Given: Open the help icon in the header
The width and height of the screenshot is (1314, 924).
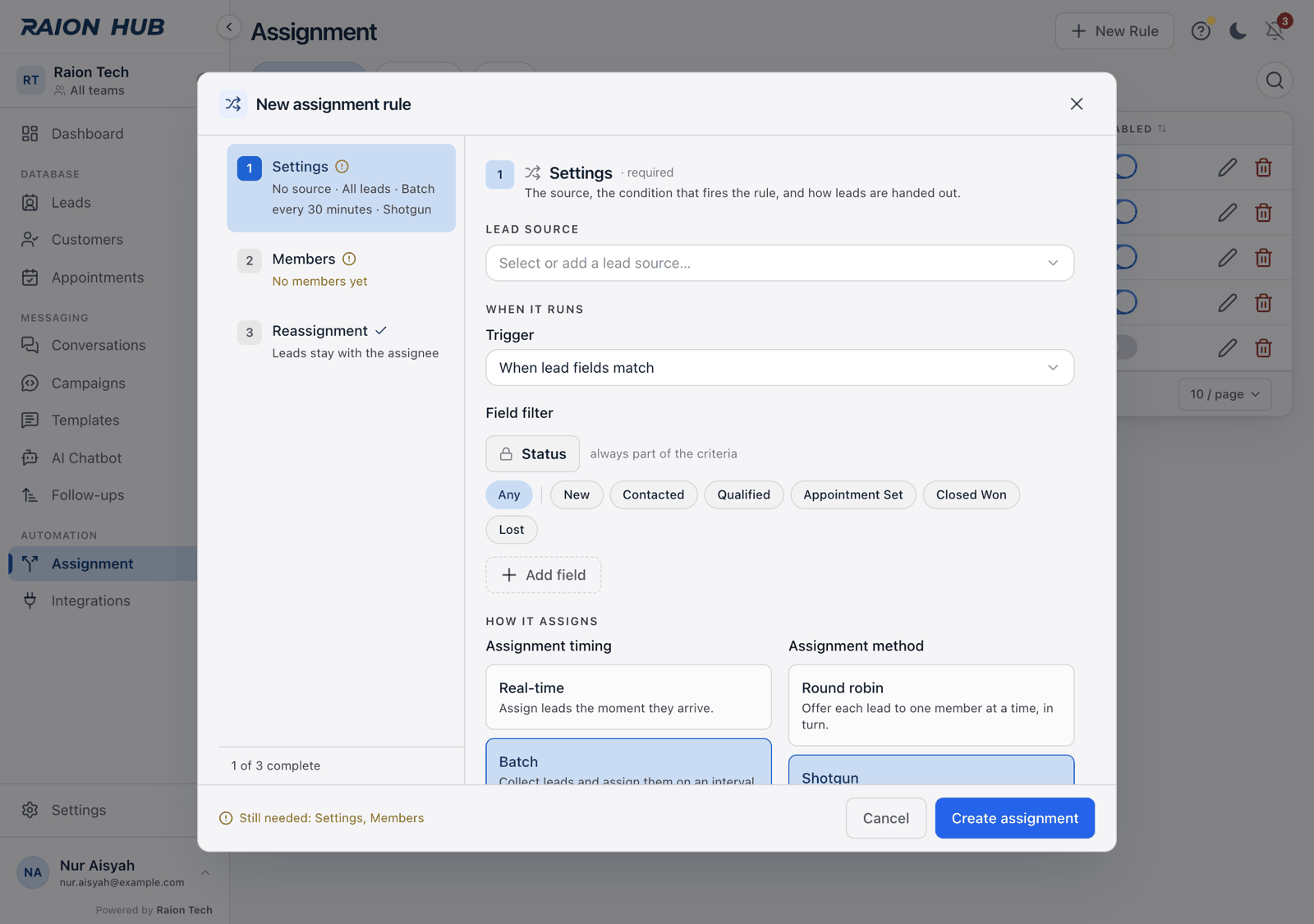Looking at the screenshot, I should [x=1201, y=31].
